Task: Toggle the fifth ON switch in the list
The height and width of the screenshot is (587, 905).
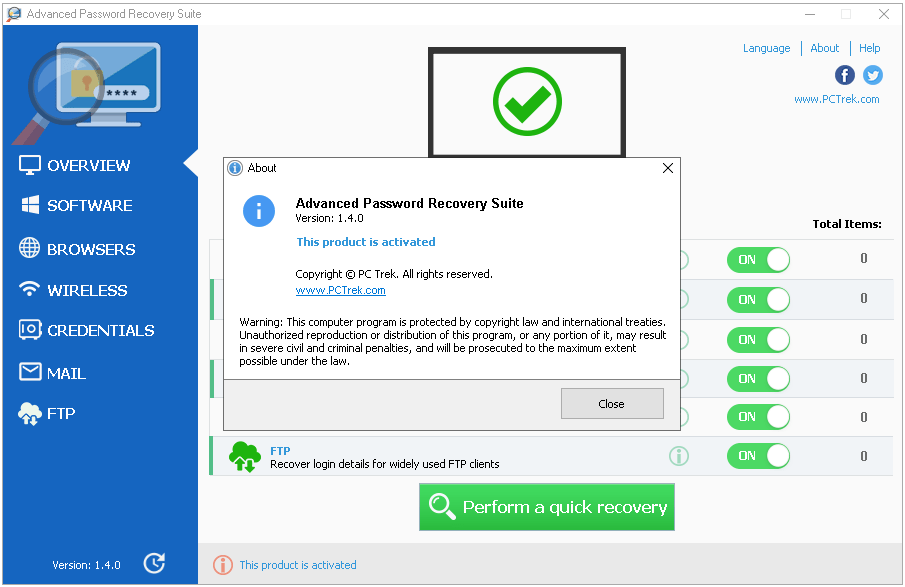Action: pyautogui.click(x=758, y=417)
